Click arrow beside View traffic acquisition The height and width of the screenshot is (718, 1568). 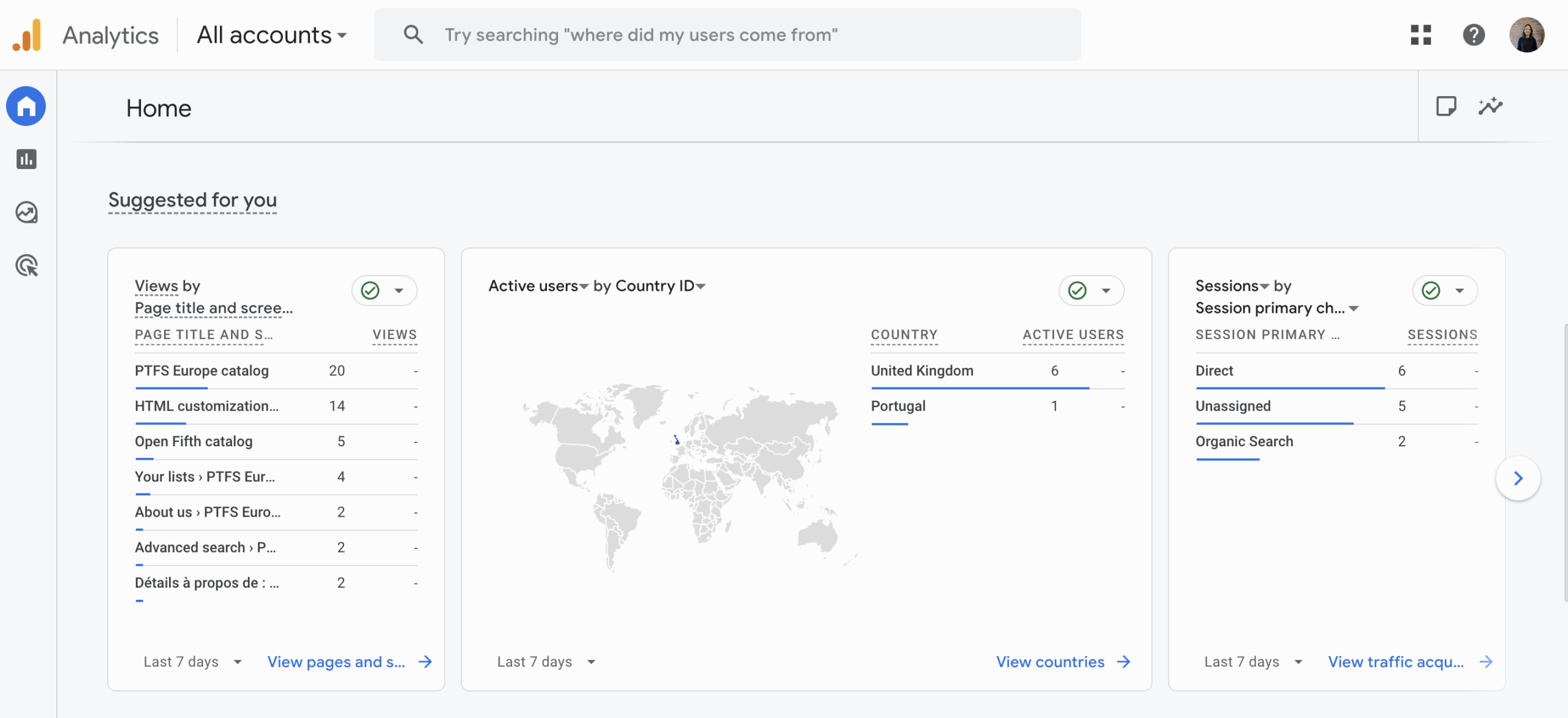(1486, 662)
